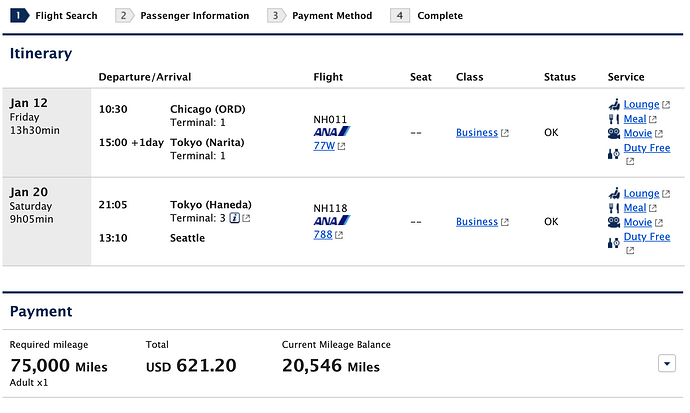This screenshot has height=413, width=690.
Task: Select the Payment Method step
Action: point(319,15)
